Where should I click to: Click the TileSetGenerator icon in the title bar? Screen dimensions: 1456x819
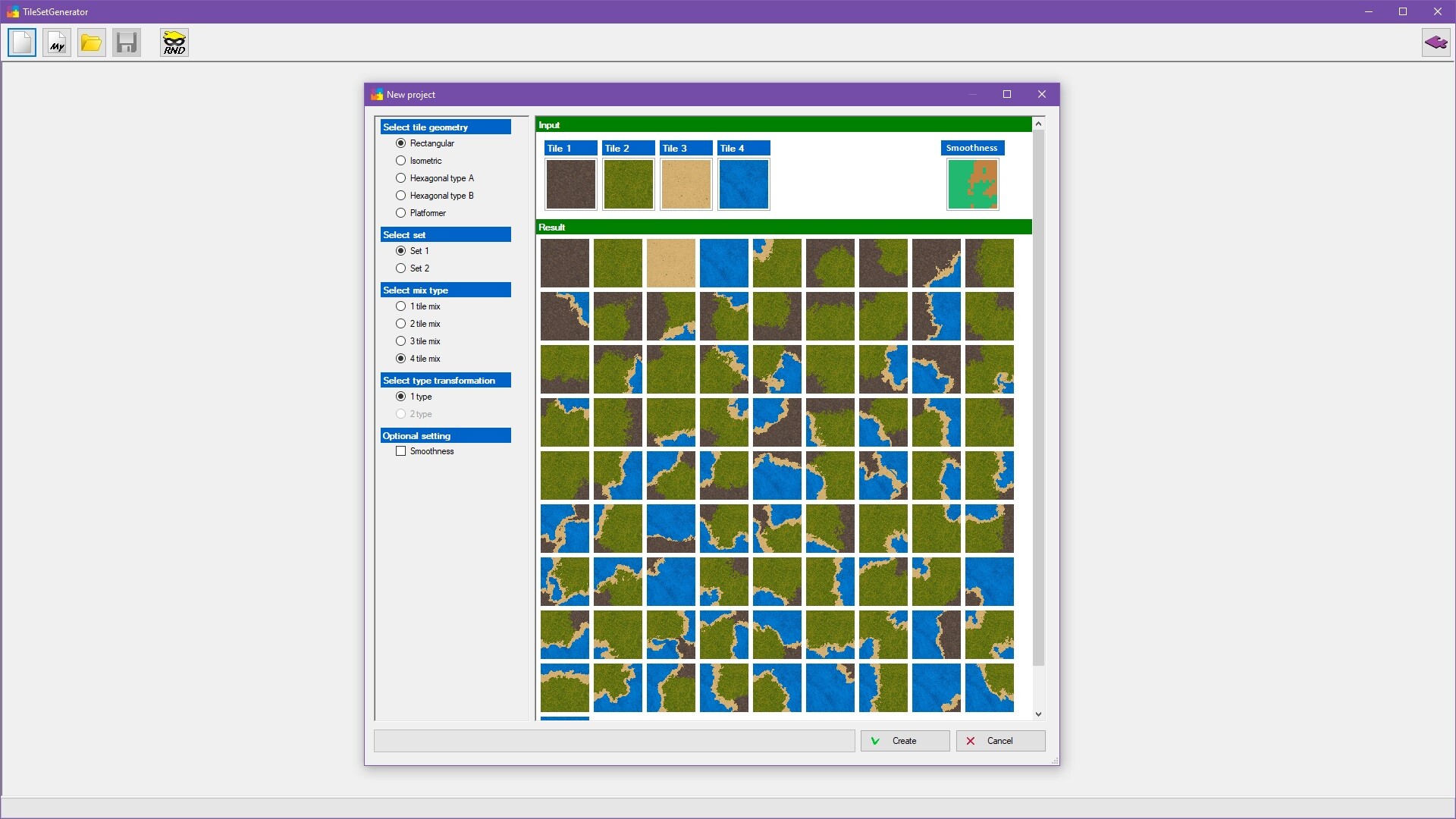(x=12, y=11)
